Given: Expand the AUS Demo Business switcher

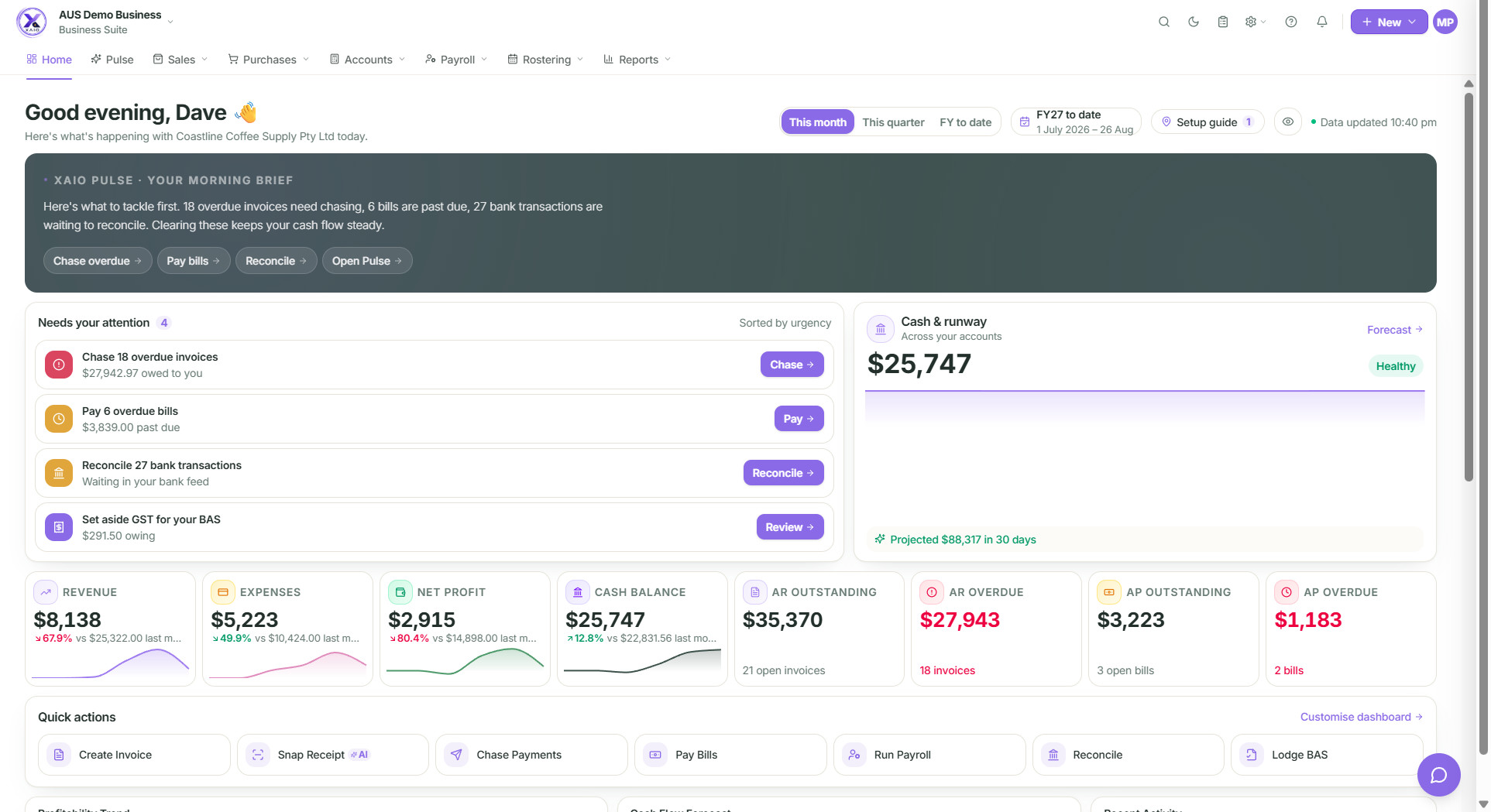Looking at the screenshot, I should [x=116, y=22].
